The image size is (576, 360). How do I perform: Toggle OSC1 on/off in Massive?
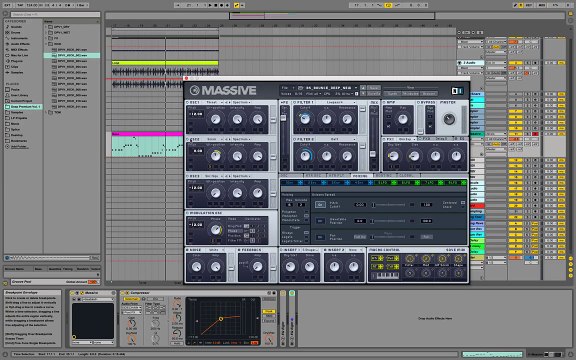point(188,102)
